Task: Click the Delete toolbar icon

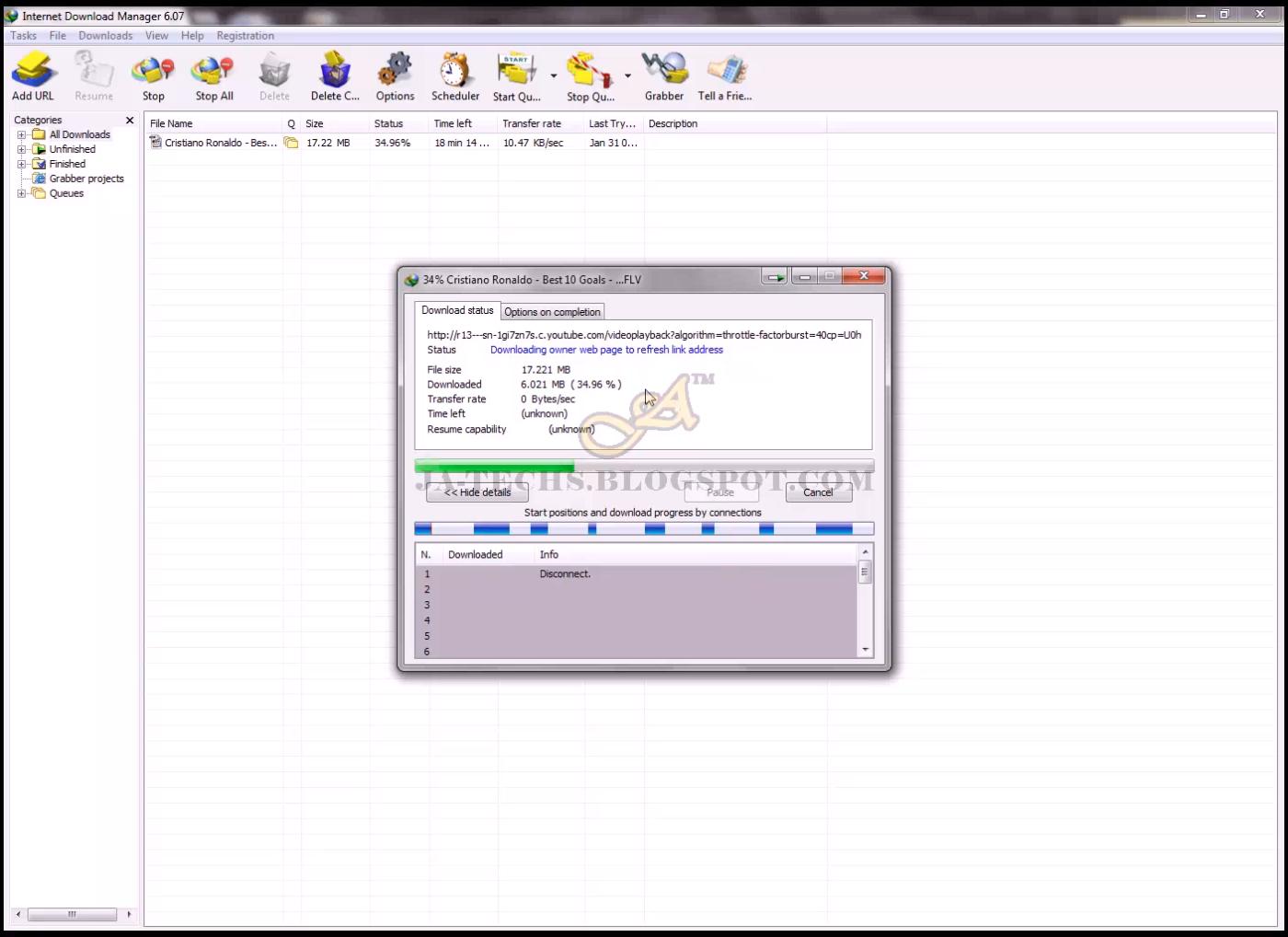Action: (274, 70)
